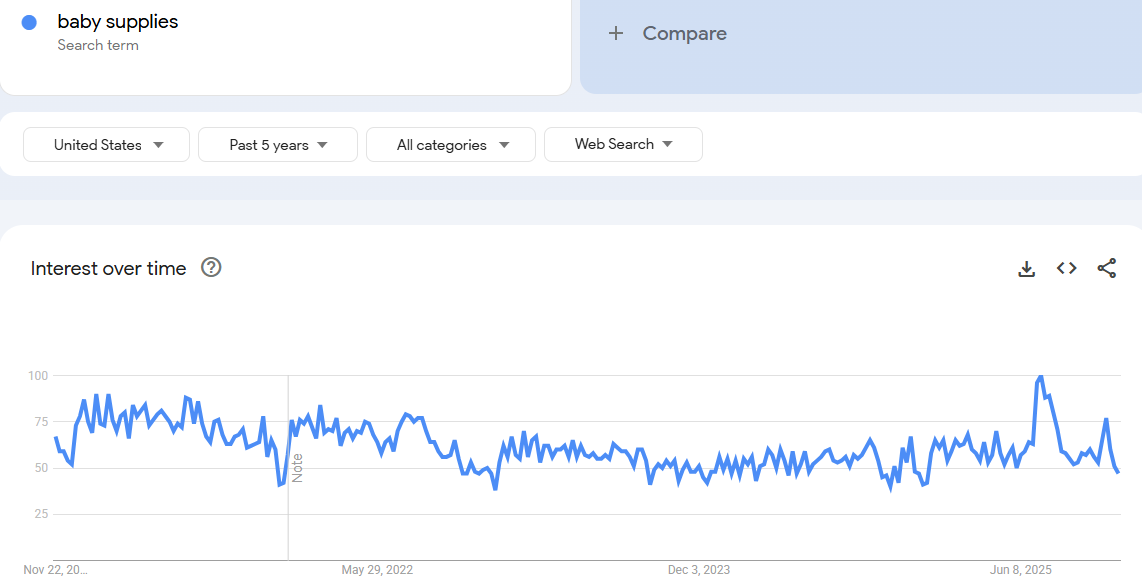Open the United States region dropdown

click(106, 144)
